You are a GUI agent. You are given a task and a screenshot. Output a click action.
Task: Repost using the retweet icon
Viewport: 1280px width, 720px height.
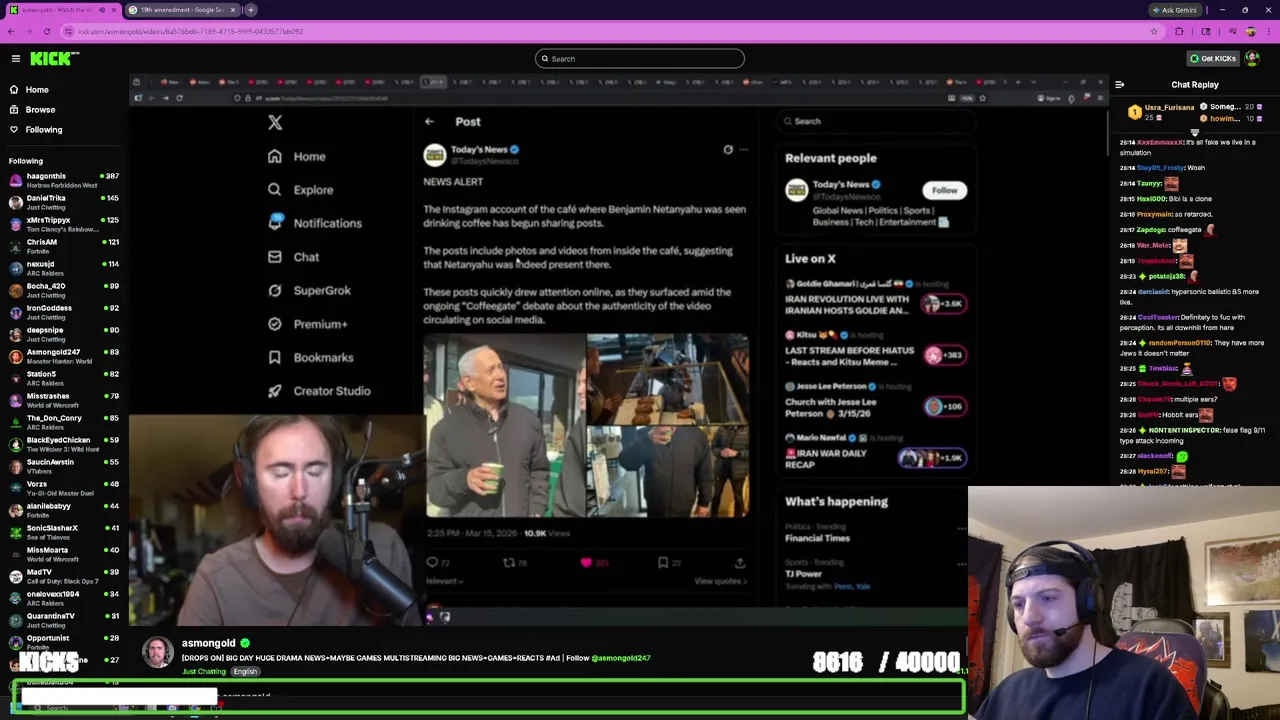pos(509,563)
